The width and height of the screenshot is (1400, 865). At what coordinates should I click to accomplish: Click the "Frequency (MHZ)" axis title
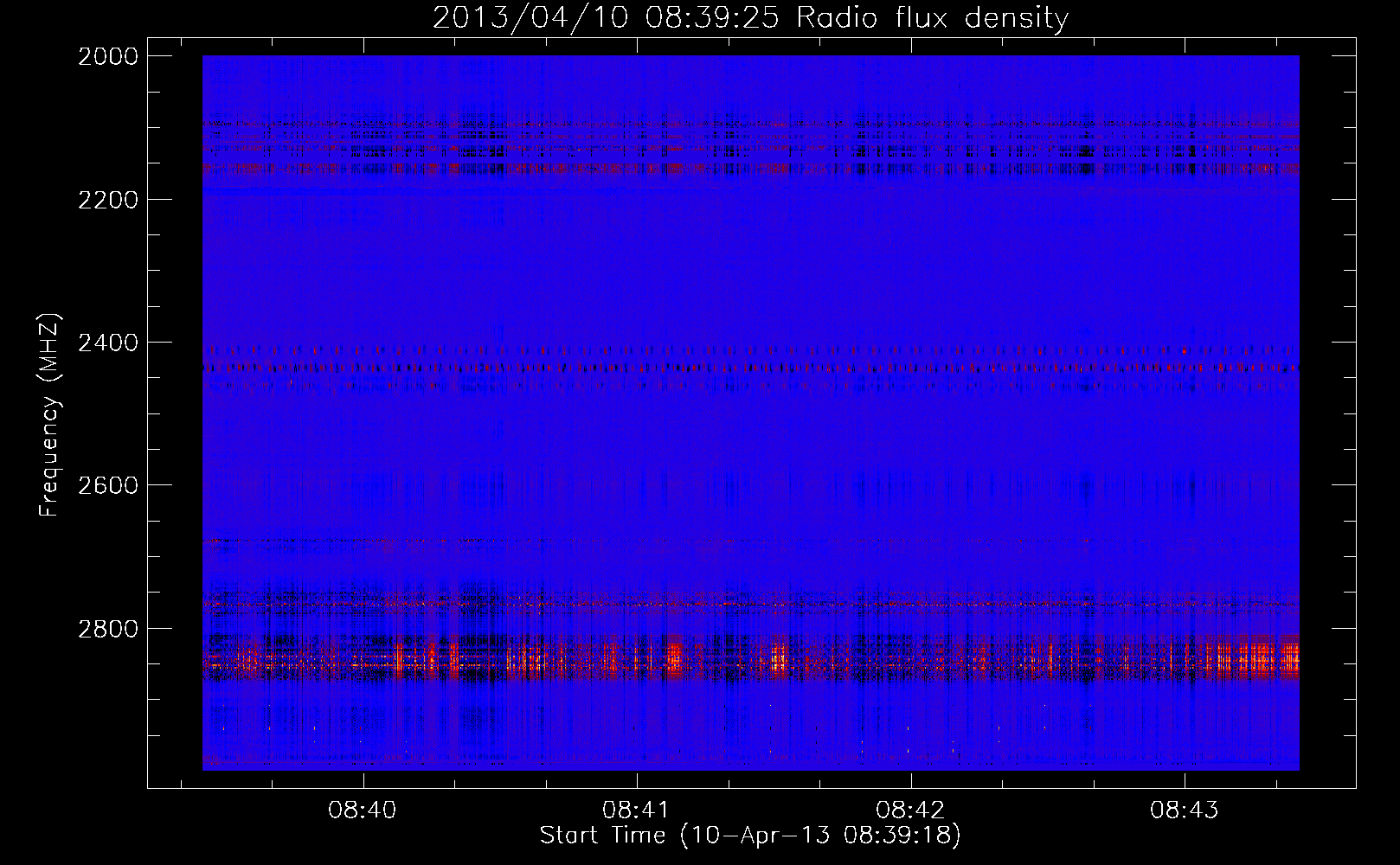pyautogui.click(x=50, y=415)
